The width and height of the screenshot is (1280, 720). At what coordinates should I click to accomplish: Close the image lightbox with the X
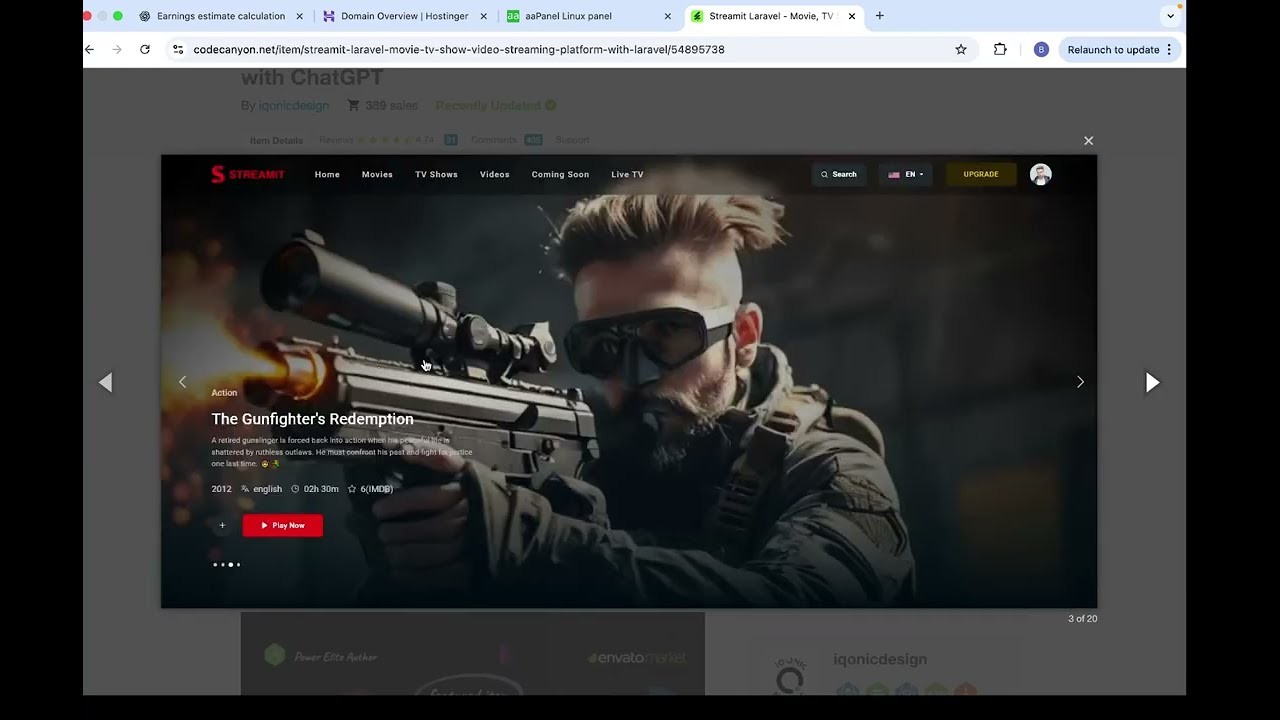[1088, 141]
